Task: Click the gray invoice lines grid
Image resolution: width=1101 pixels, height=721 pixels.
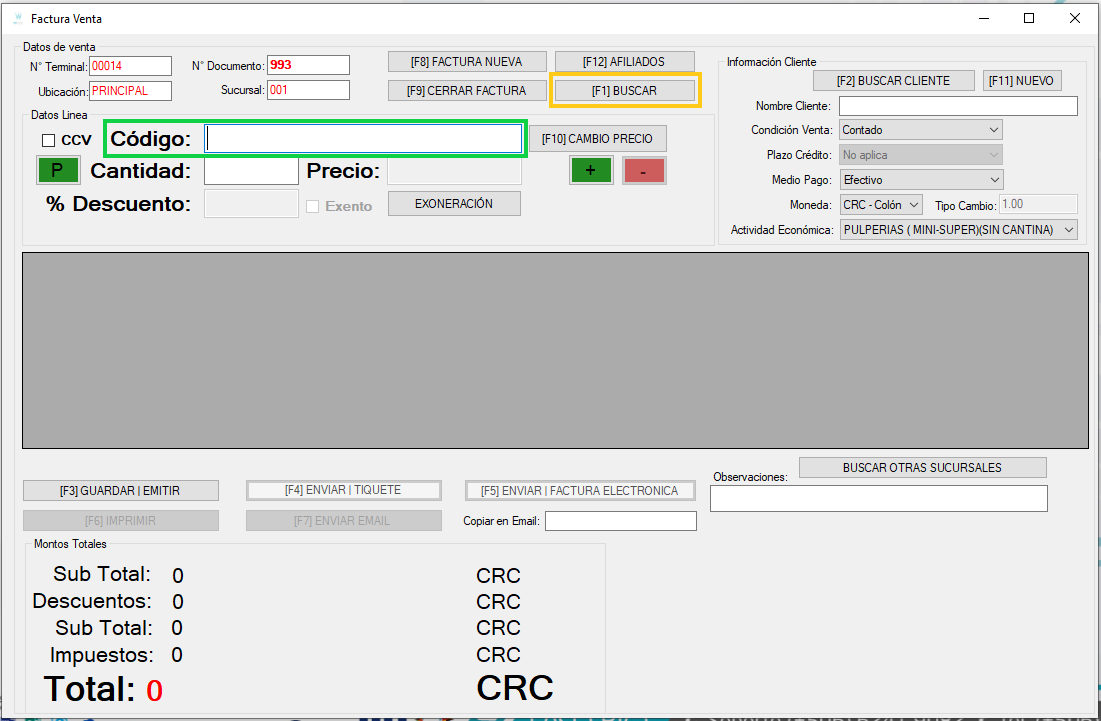Action: coord(555,350)
